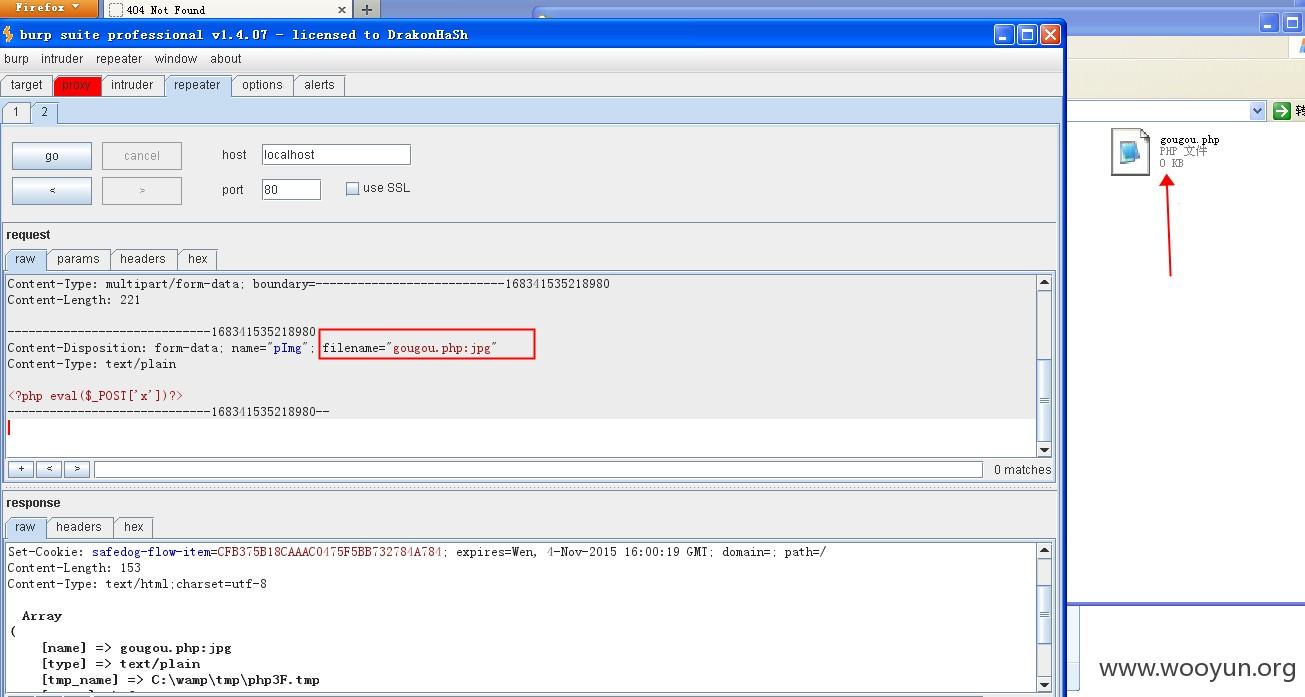1305x697 pixels.
Task: Click the filename="gougou.php:jpg" text in request
Action: (x=409, y=348)
